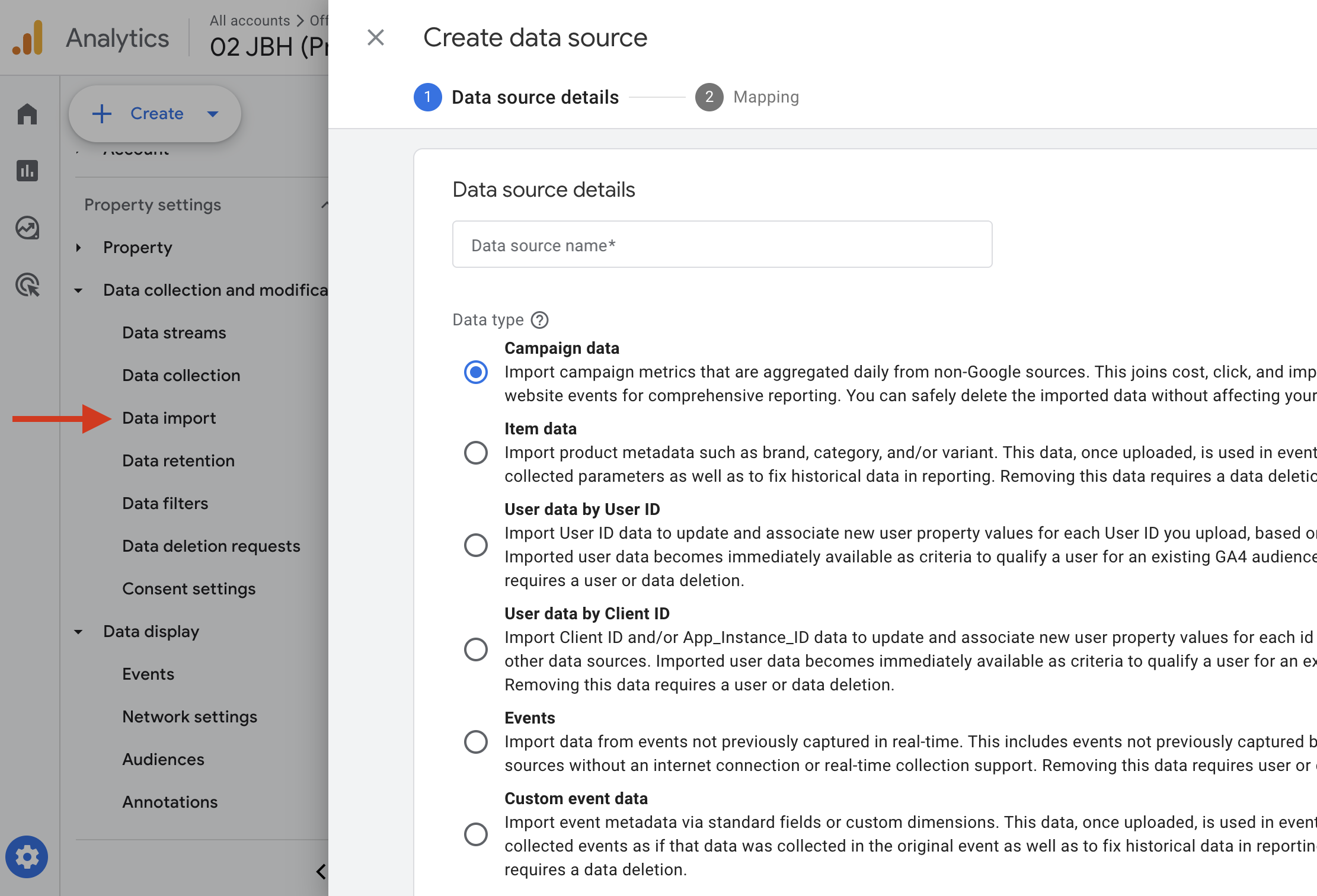
Task: Go to Mapping step two
Action: (747, 97)
